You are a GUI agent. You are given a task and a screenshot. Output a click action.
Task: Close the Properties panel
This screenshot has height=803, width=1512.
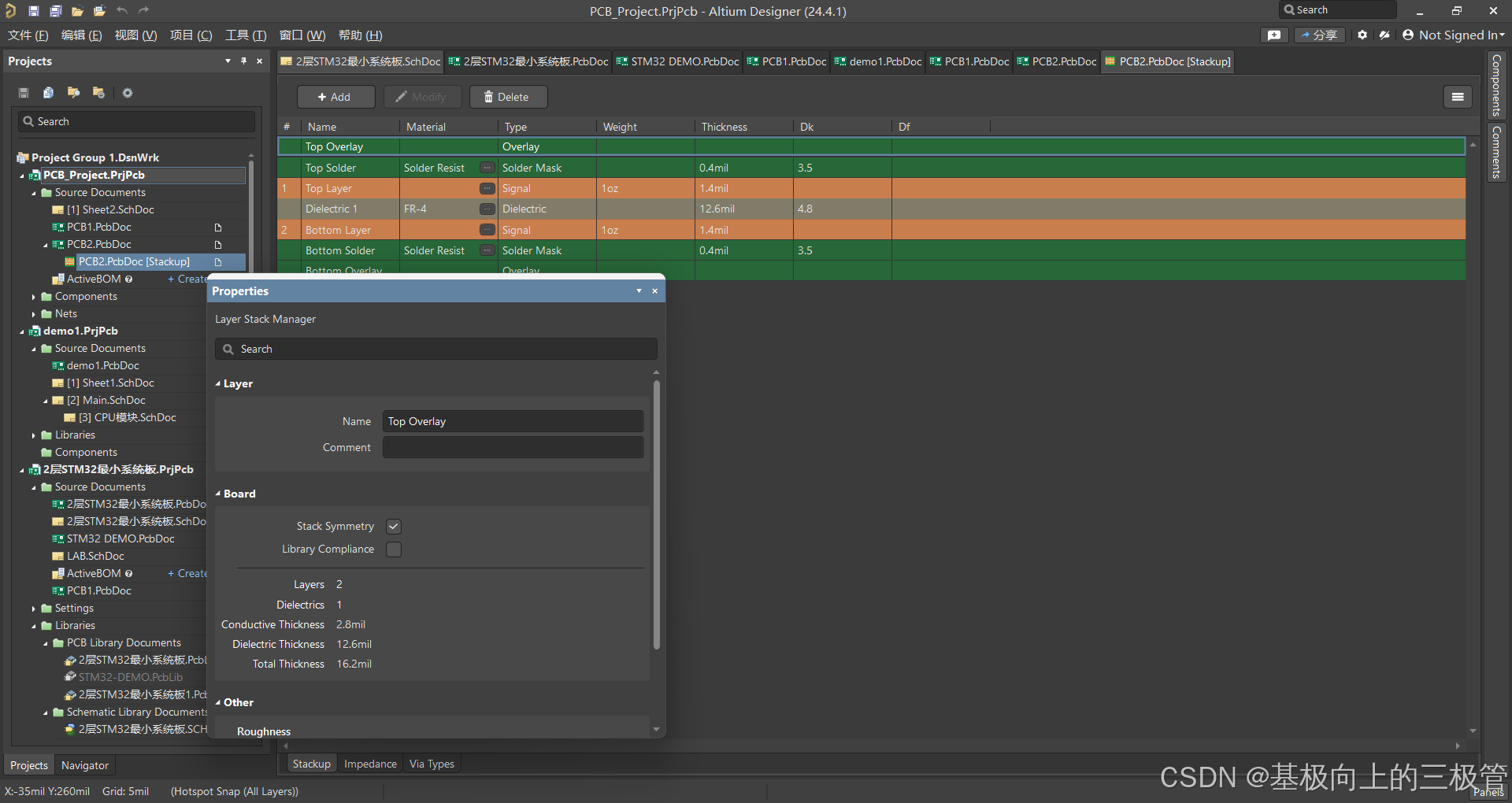pos(654,290)
